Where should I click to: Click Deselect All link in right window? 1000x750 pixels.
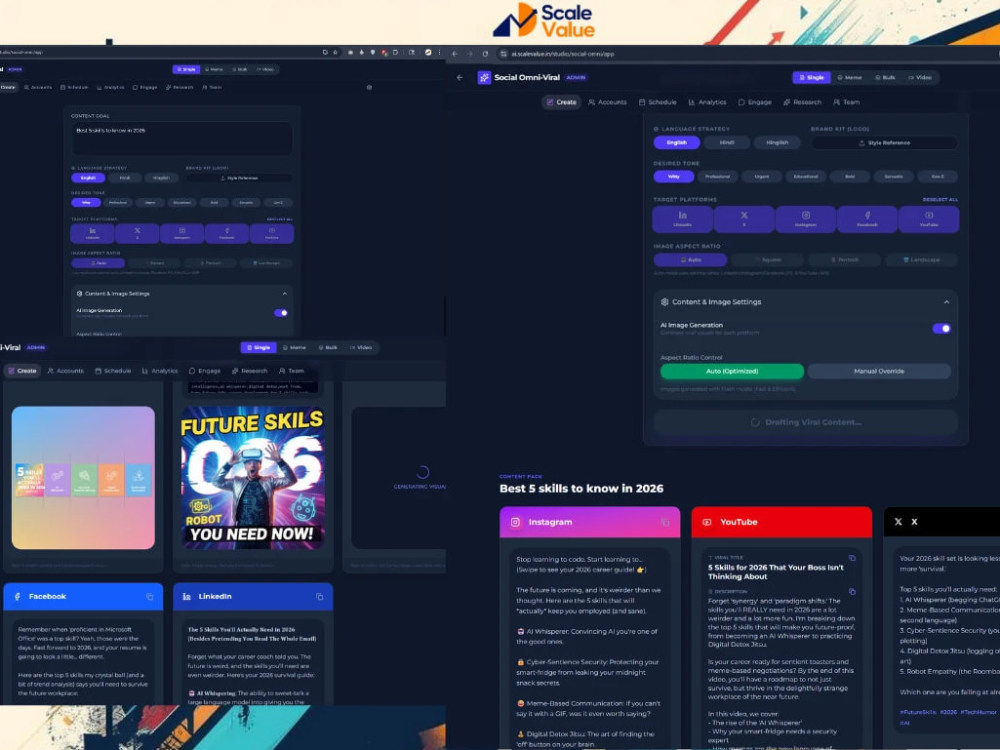click(x=940, y=200)
